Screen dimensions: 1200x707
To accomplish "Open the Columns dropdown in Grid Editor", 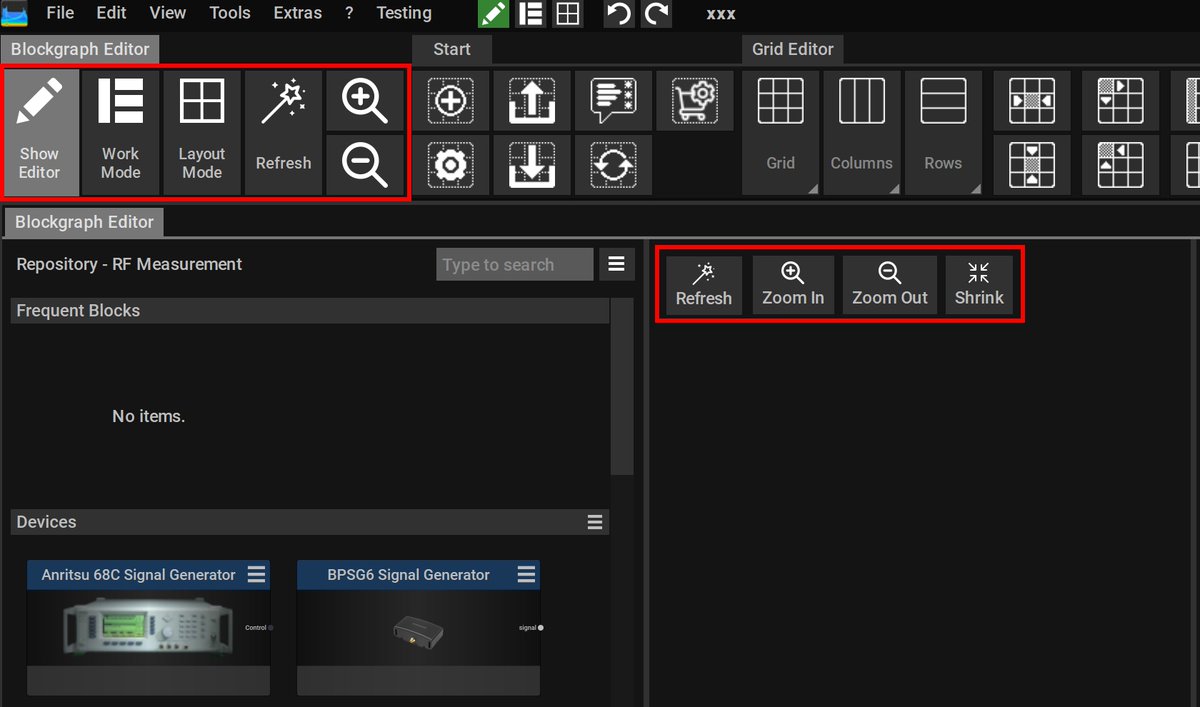I will tap(861, 132).
